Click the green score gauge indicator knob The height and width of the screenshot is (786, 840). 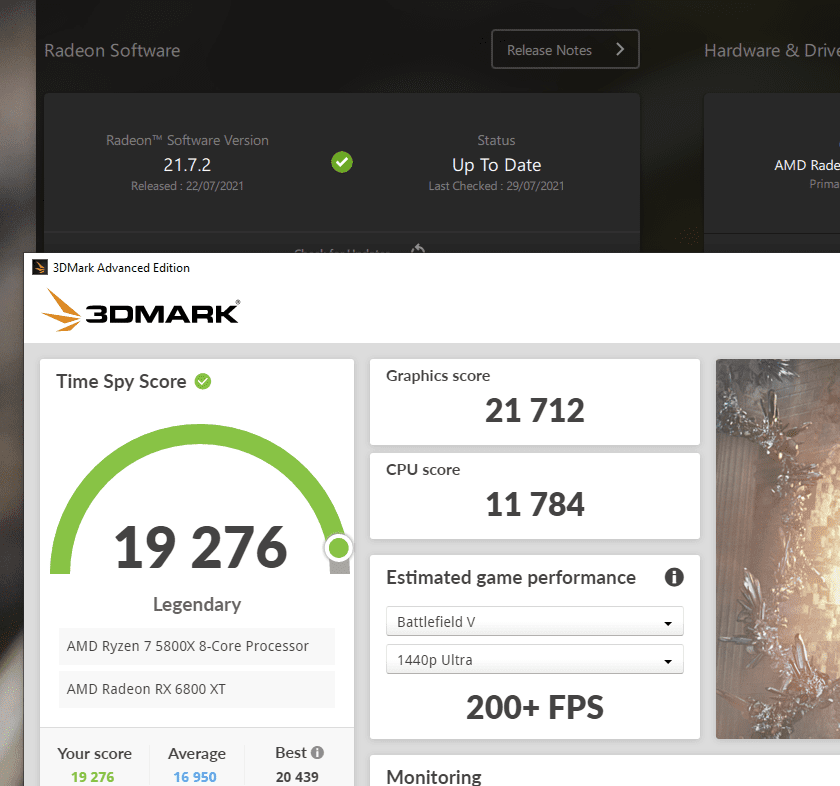tap(339, 548)
